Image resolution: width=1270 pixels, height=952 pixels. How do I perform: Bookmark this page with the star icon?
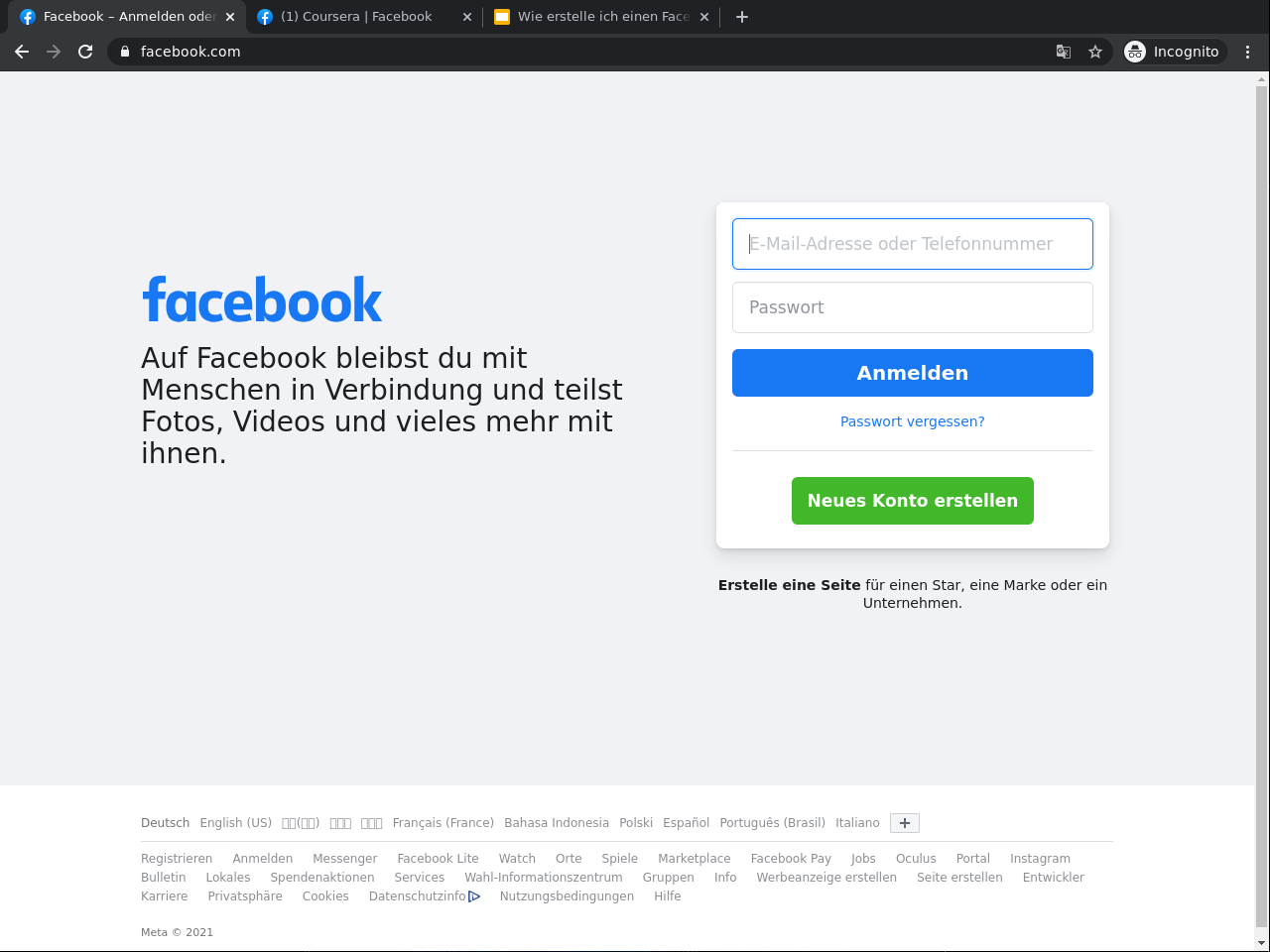tap(1095, 52)
